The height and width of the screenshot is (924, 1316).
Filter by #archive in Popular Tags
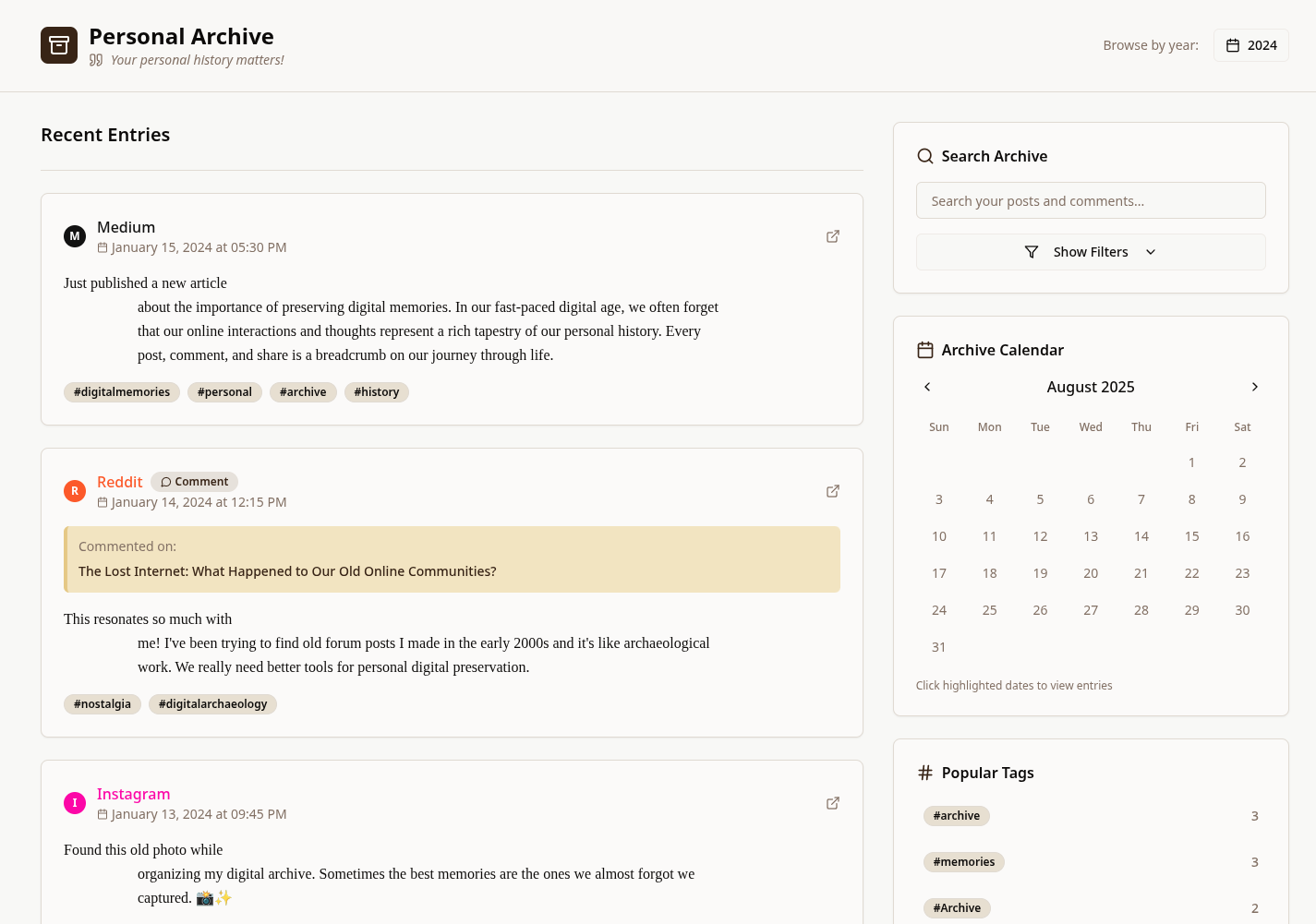click(x=956, y=816)
